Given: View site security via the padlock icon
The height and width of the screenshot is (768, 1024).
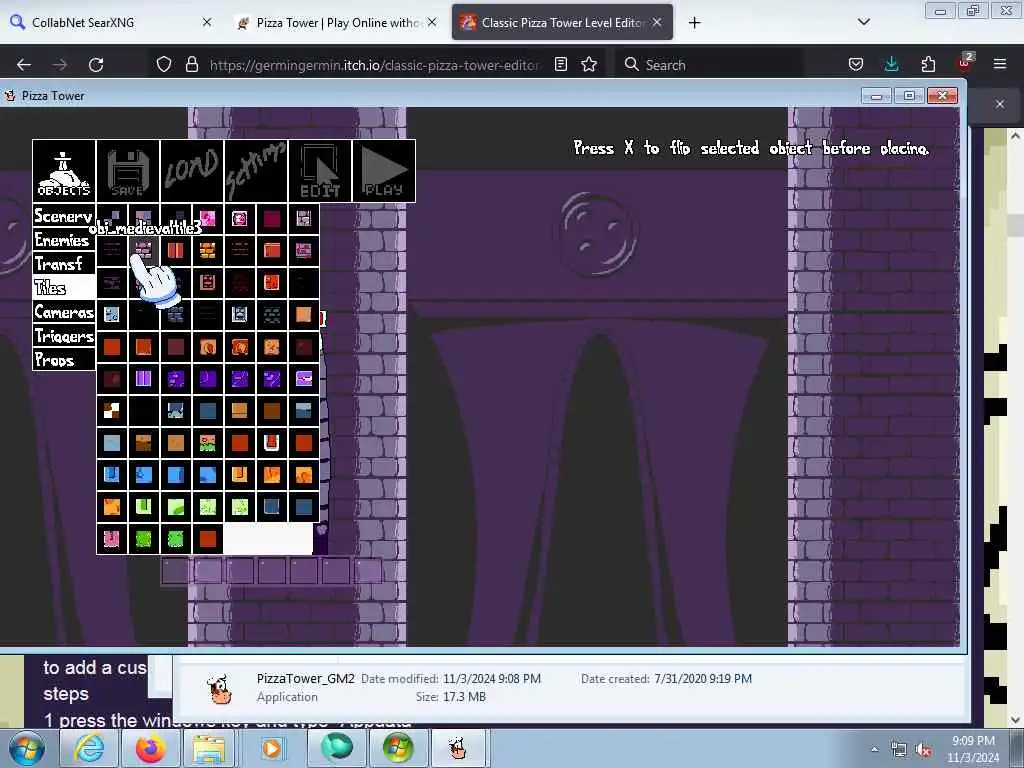Looking at the screenshot, I should click(x=191, y=64).
